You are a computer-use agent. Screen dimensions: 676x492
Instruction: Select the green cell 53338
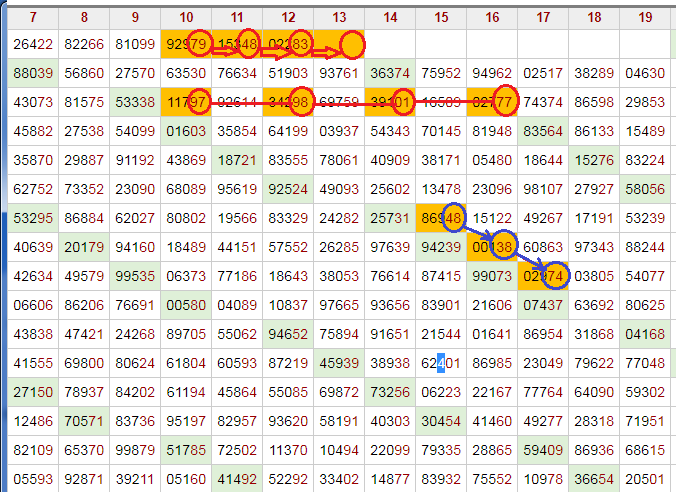(135, 102)
